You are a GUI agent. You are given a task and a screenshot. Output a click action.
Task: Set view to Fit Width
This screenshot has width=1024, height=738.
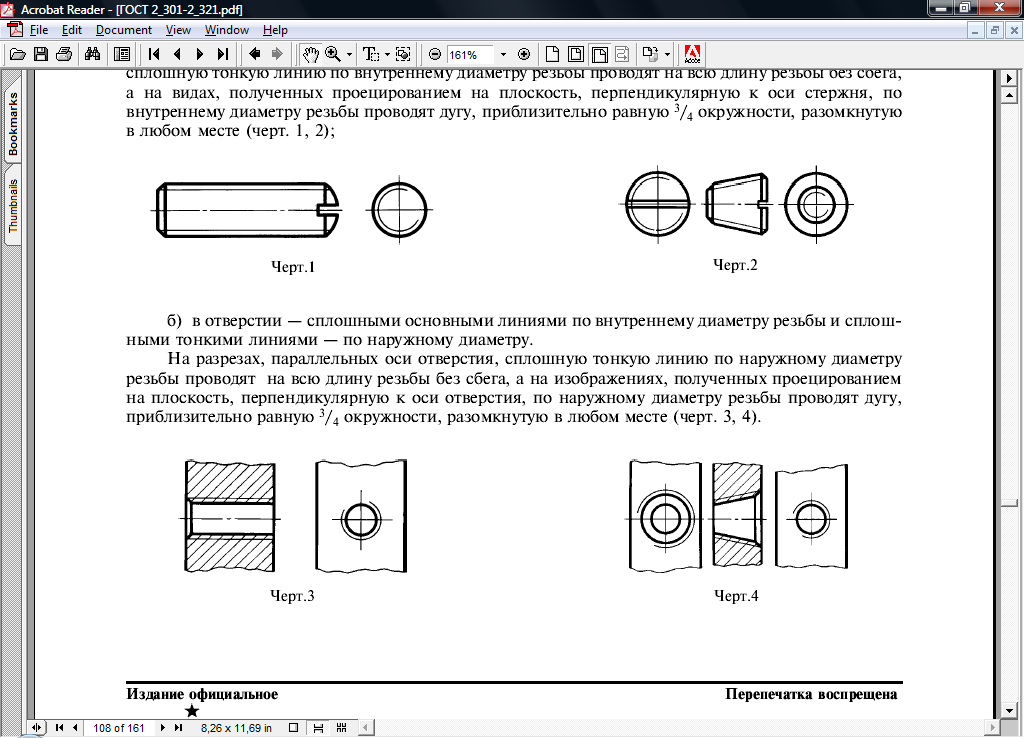click(599, 54)
